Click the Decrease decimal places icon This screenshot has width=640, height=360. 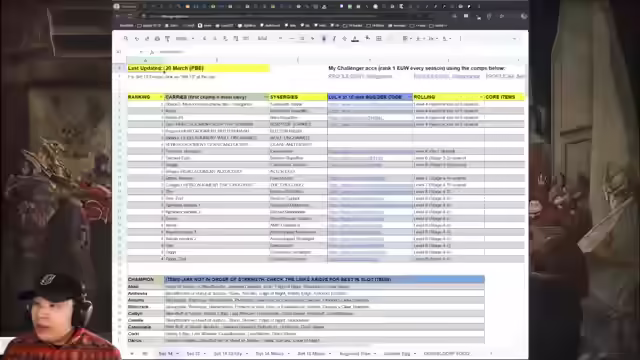coord(225,38)
